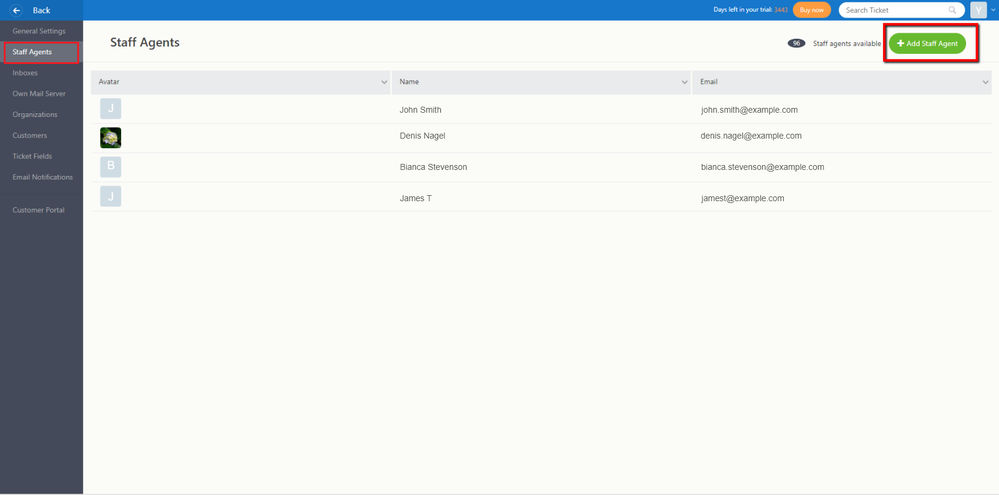This screenshot has width=999, height=495.
Task: Expand the Email column dropdown arrow
Action: (986, 82)
